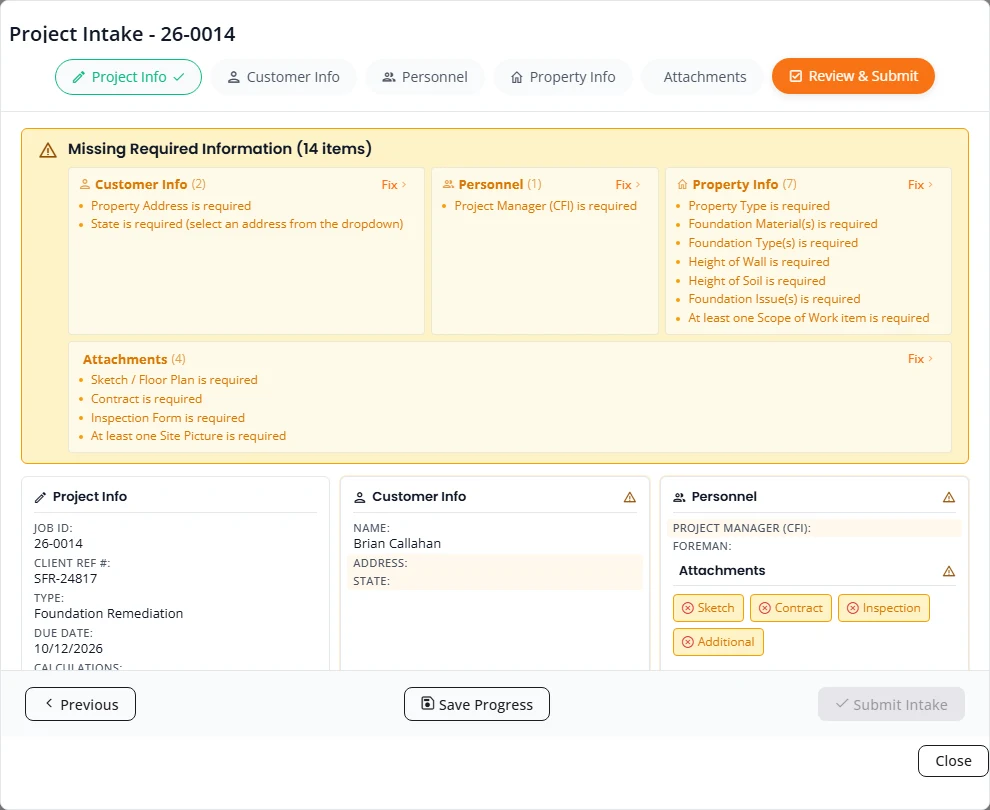This screenshot has height=810, width=990.
Task: Click the disk icon on Save Progress
Action: [x=427, y=703]
